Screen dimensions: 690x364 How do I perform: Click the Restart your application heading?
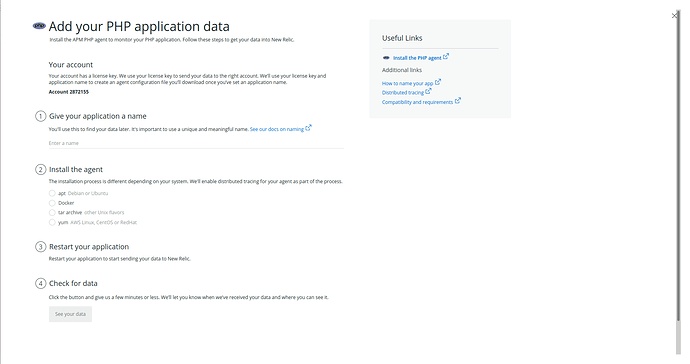(89, 246)
